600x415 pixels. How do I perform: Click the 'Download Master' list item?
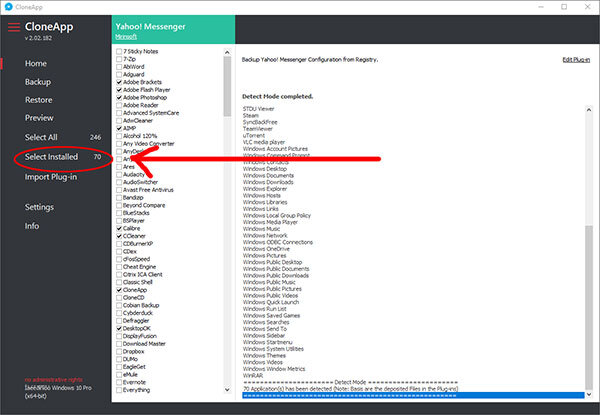(144, 344)
